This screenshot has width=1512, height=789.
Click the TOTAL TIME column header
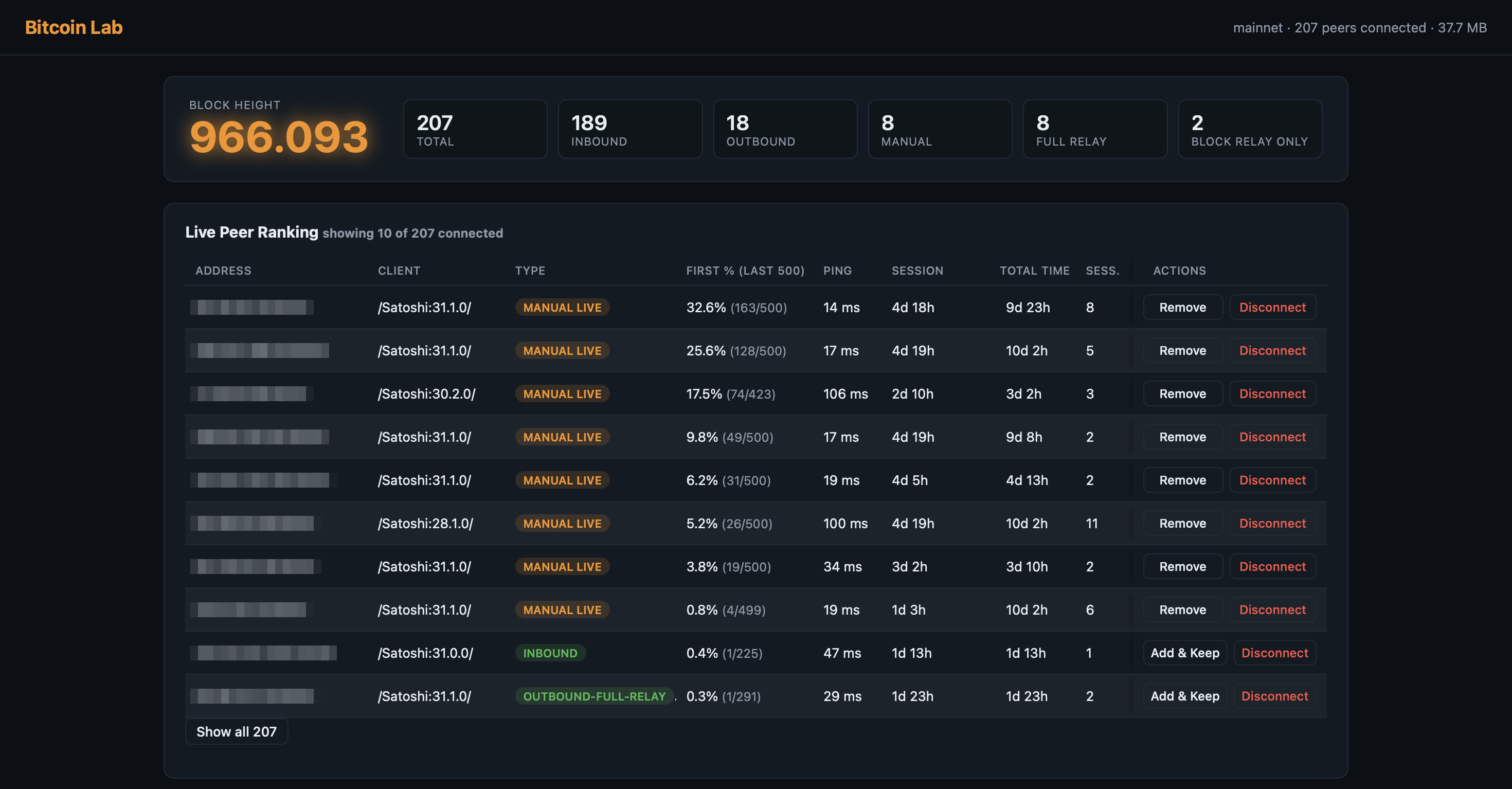click(1035, 271)
